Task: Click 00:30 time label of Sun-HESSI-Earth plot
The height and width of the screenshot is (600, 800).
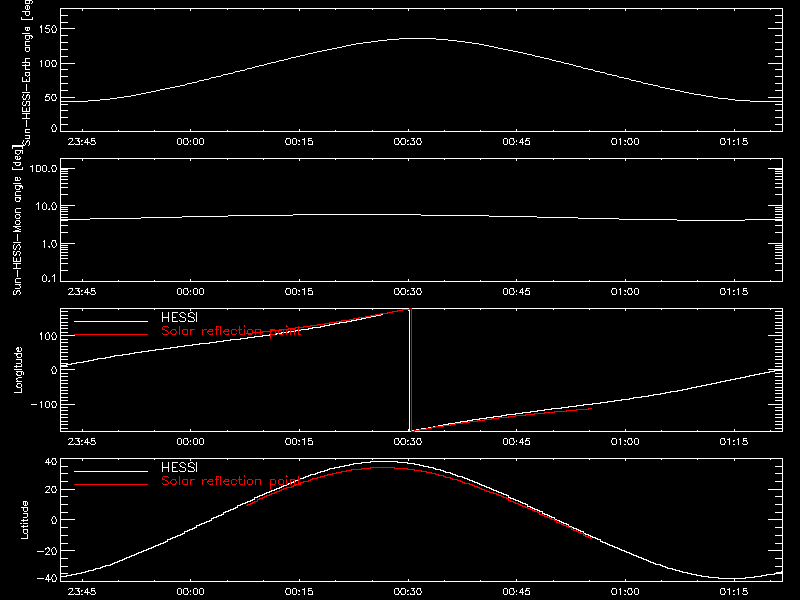Action: tap(408, 141)
